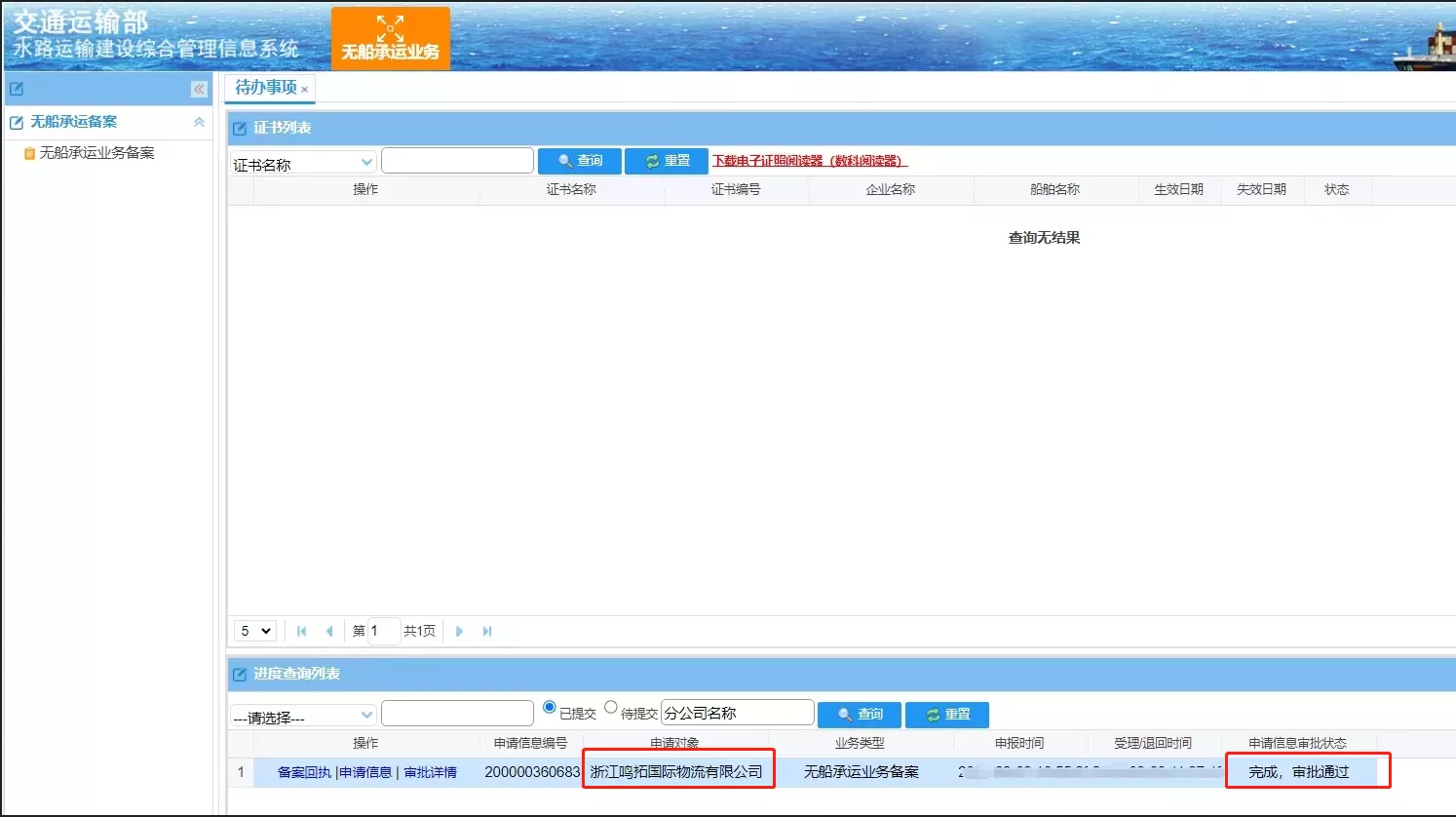This screenshot has height=817, width=1456.
Task: Close the 待办事项 tab
Action: (305, 90)
